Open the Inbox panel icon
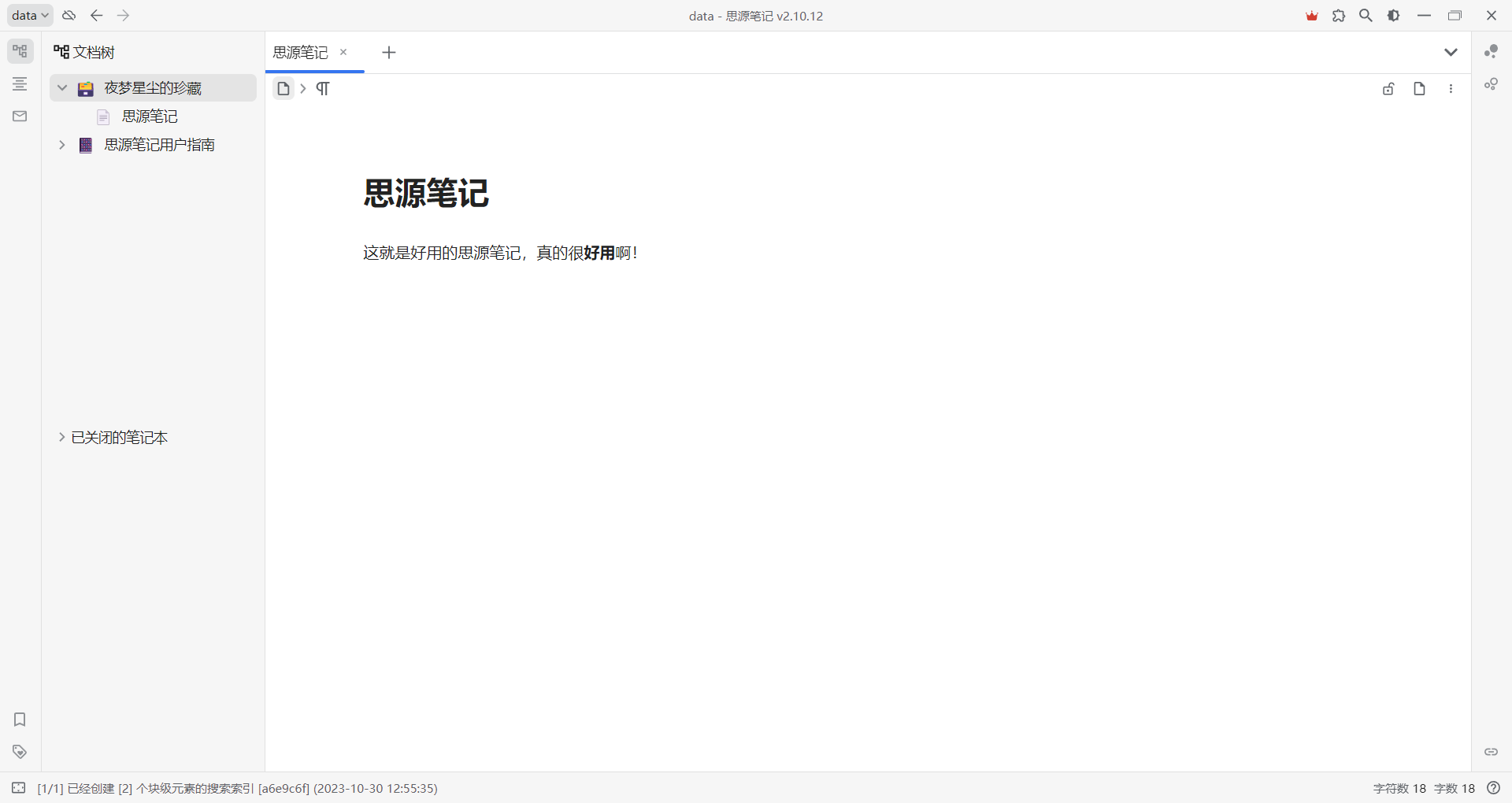The image size is (1512, 803). [20, 117]
